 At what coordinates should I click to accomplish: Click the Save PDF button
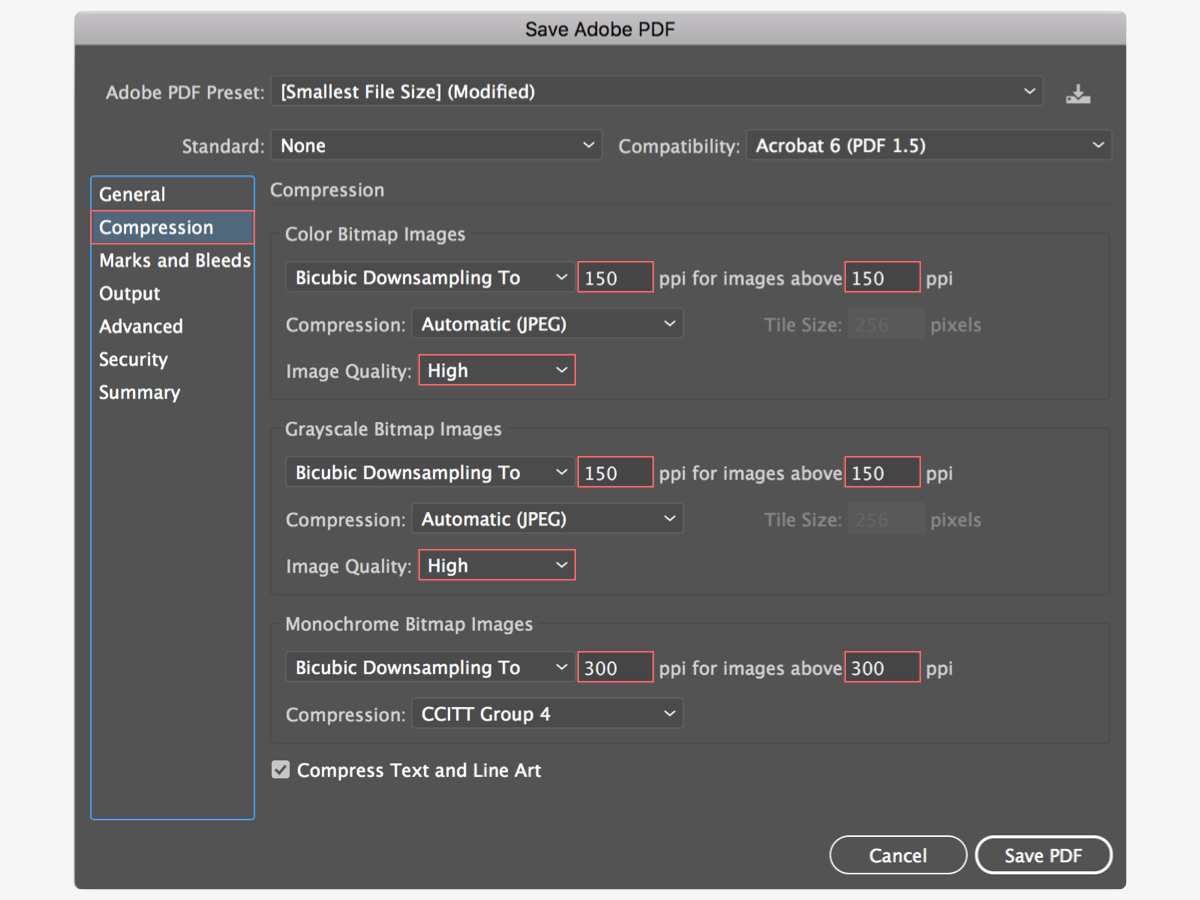(1043, 855)
